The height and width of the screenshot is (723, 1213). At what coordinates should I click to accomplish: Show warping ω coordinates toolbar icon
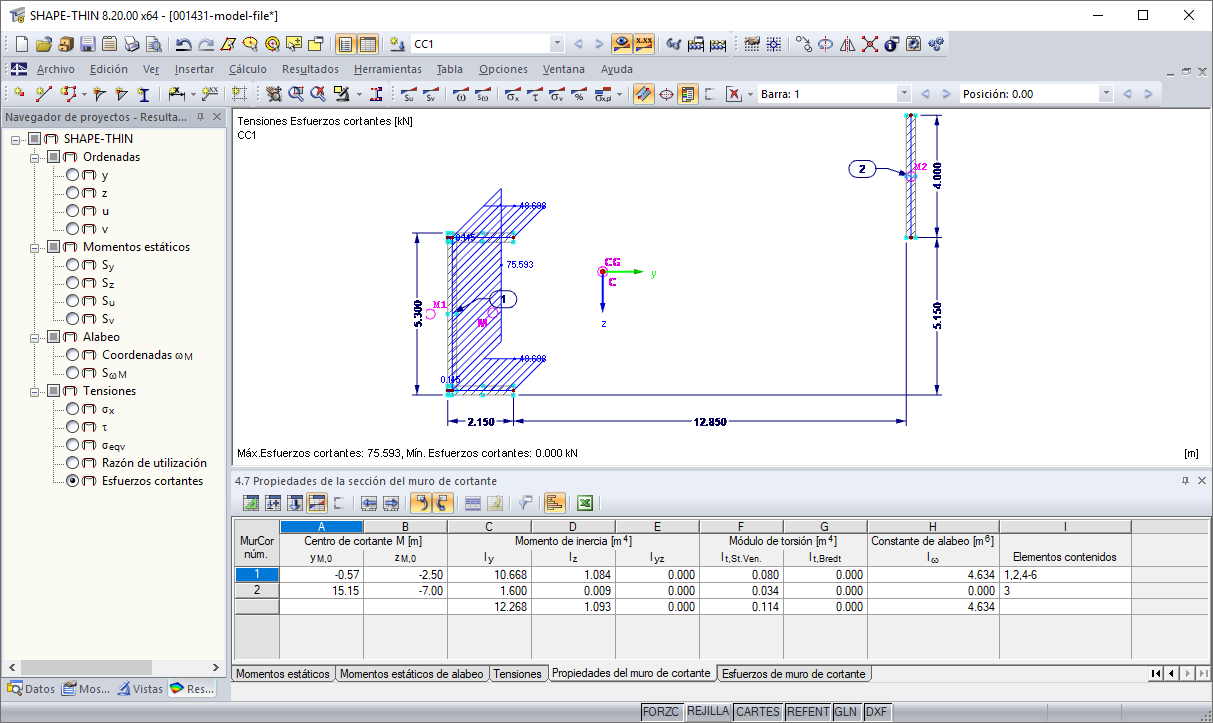pyautogui.click(x=460, y=94)
